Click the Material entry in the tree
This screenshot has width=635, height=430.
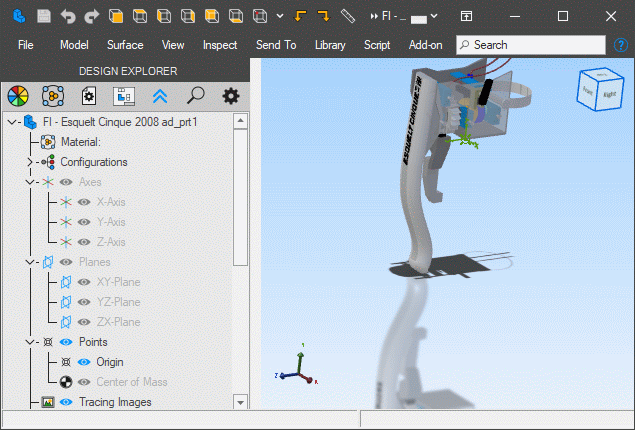point(80,142)
